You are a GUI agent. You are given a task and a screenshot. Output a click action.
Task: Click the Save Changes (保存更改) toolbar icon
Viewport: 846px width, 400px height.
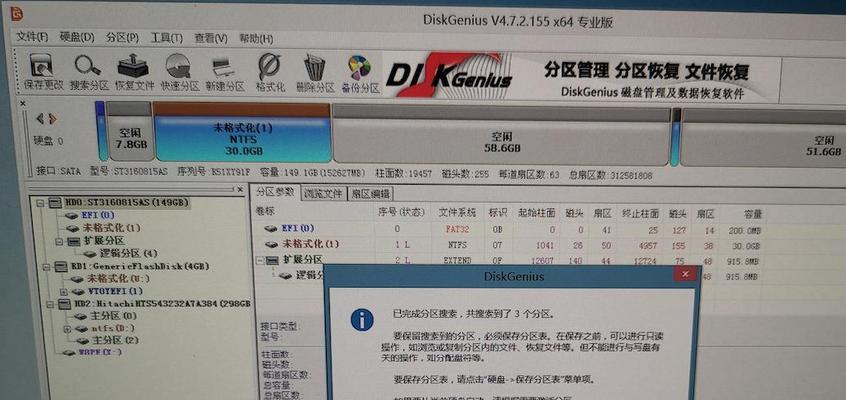[43, 72]
